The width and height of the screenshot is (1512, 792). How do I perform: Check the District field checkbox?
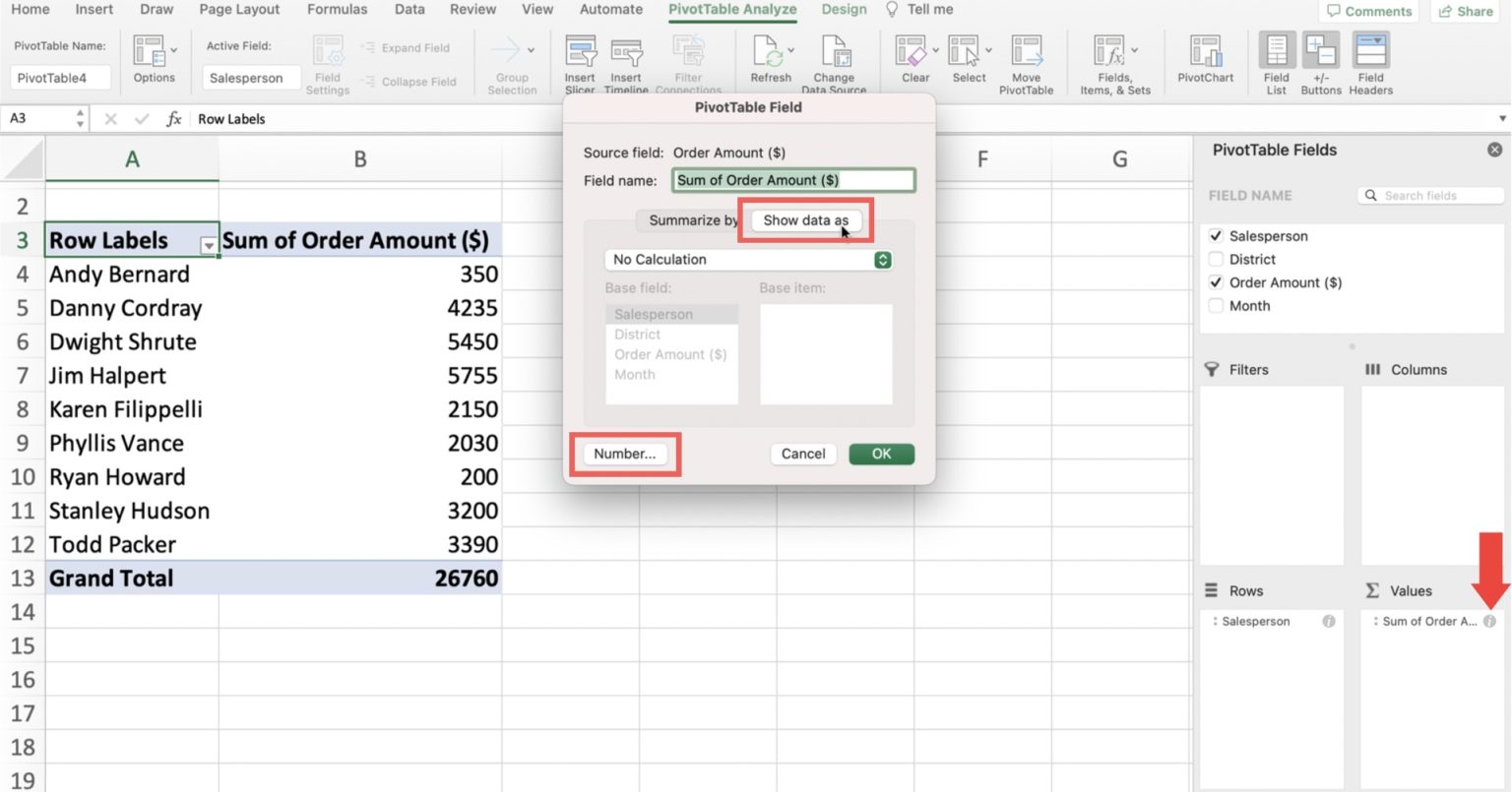pos(1217,259)
